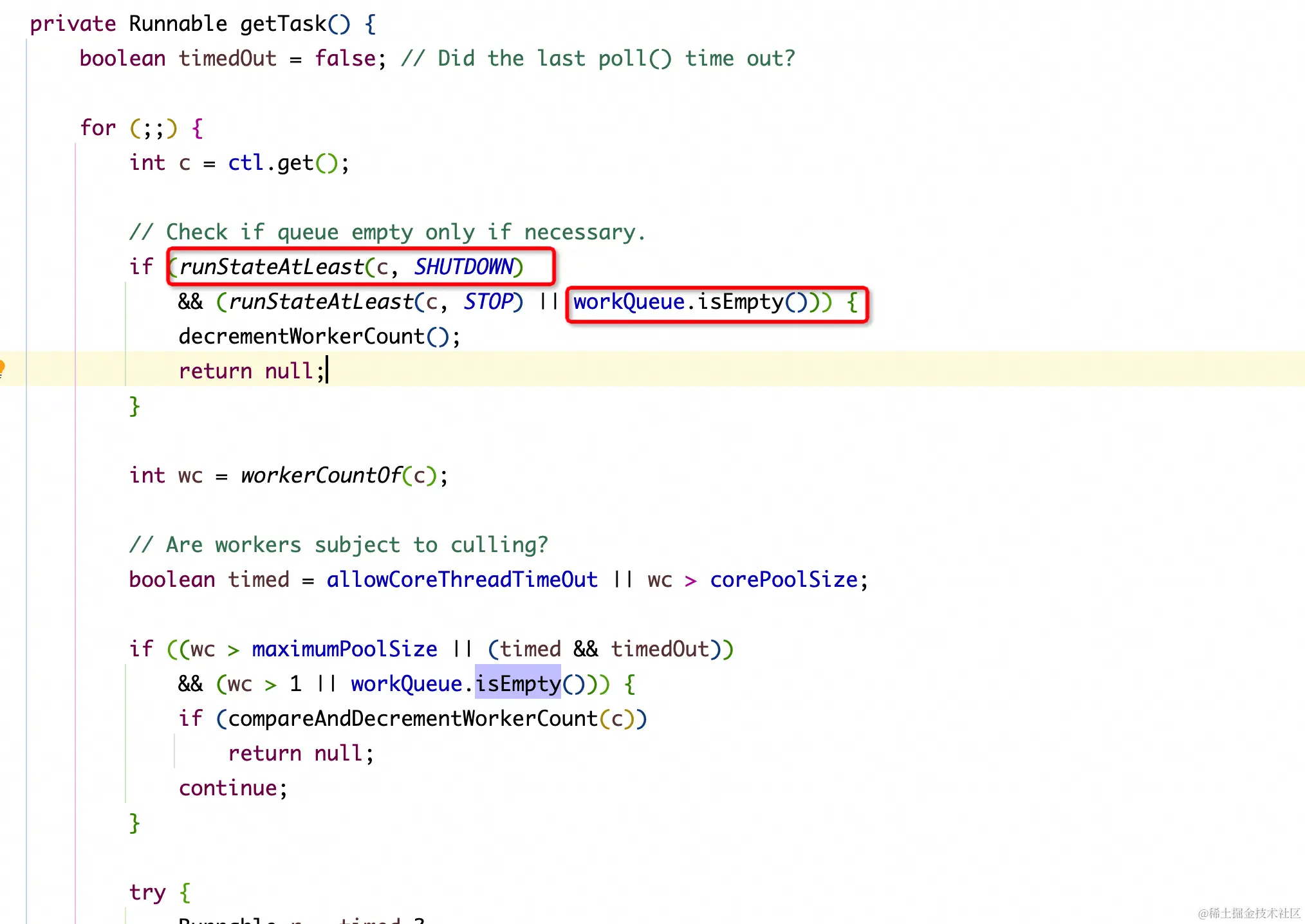
Task: Click the SHUTDOWN constant
Action: 464,267
